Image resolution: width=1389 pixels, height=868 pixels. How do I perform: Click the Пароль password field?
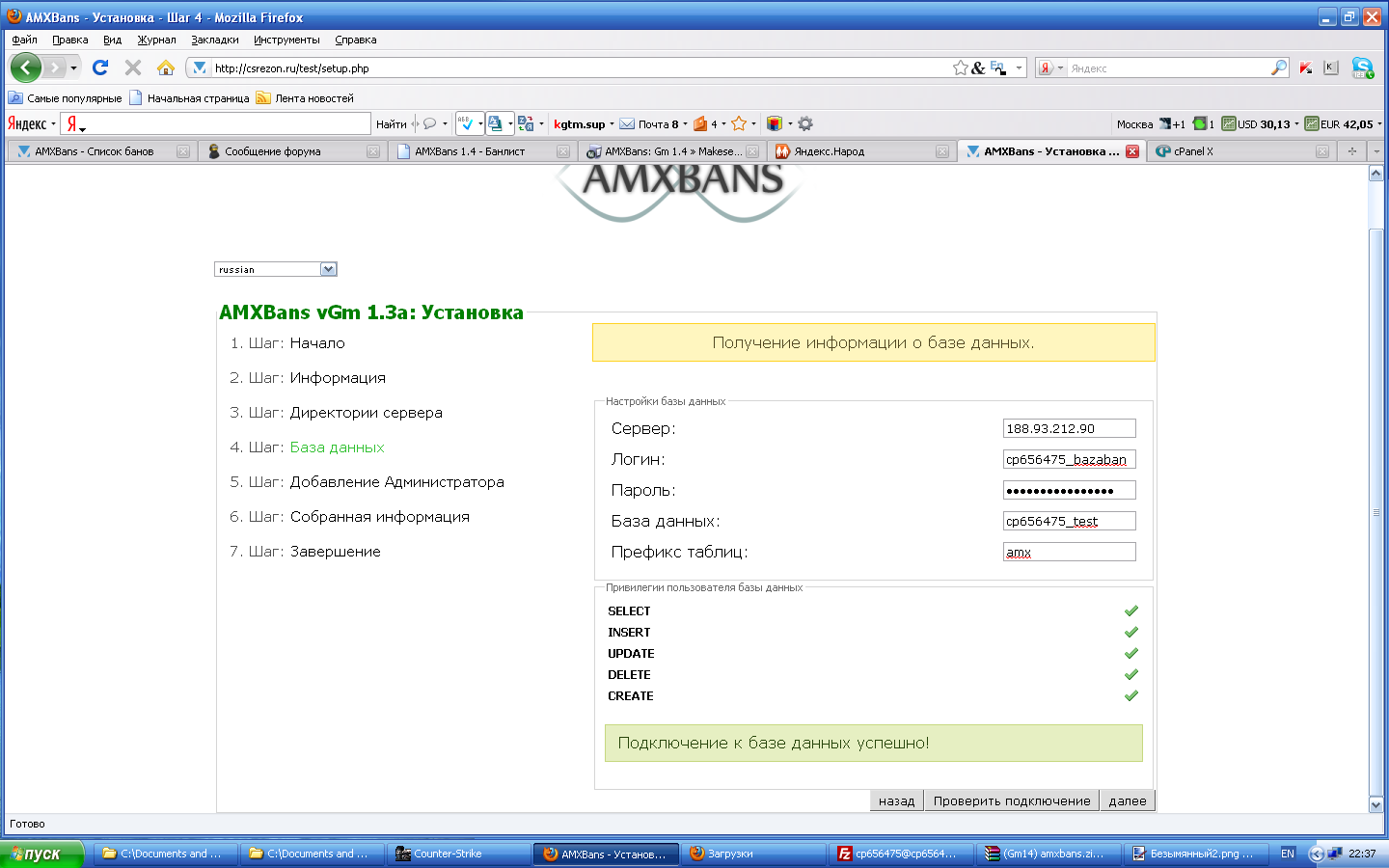[x=1069, y=490]
